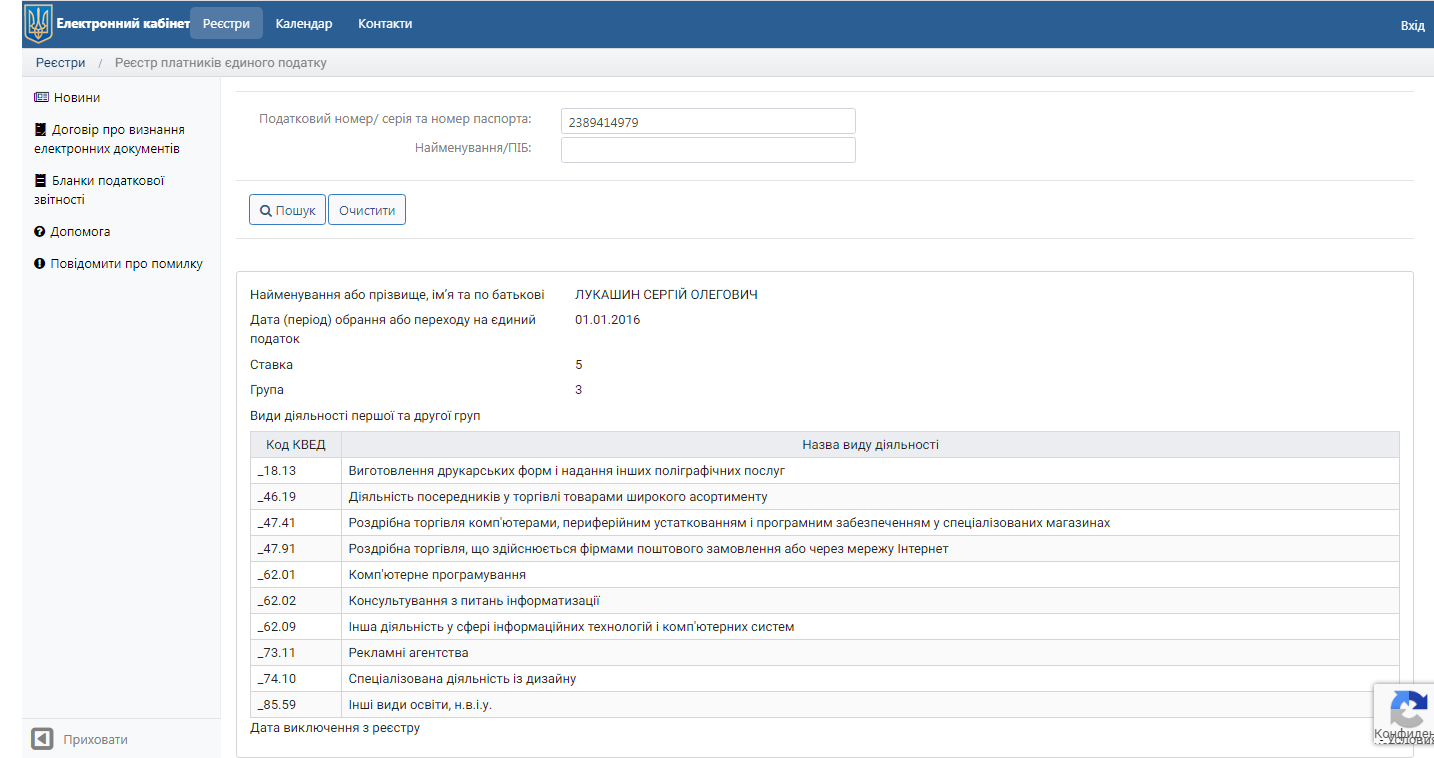Open the Календар menu tab
The width and height of the screenshot is (1434, 758).
pos(304,24)
